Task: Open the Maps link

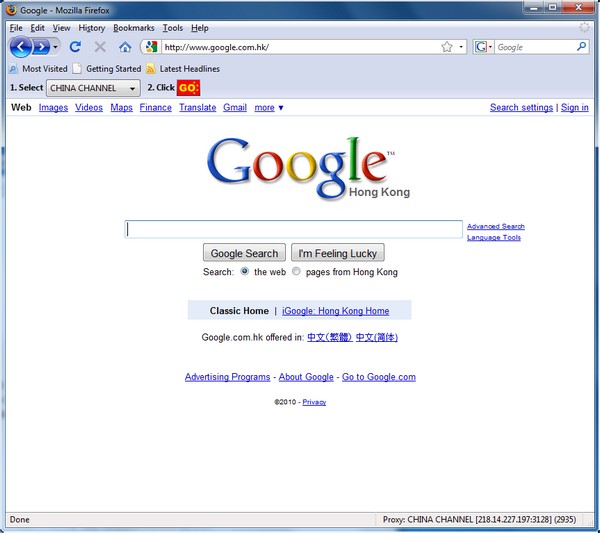Action: [121, 108]
